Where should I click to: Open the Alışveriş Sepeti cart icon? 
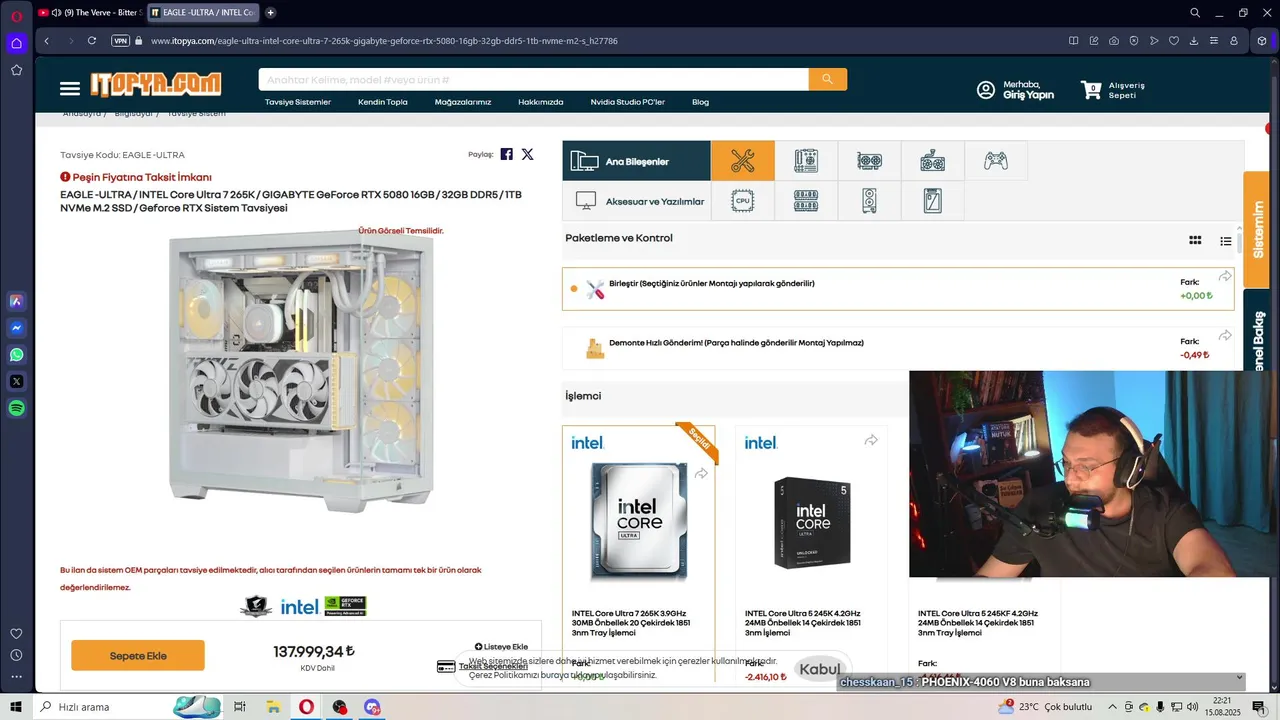tap(1091, 90)
